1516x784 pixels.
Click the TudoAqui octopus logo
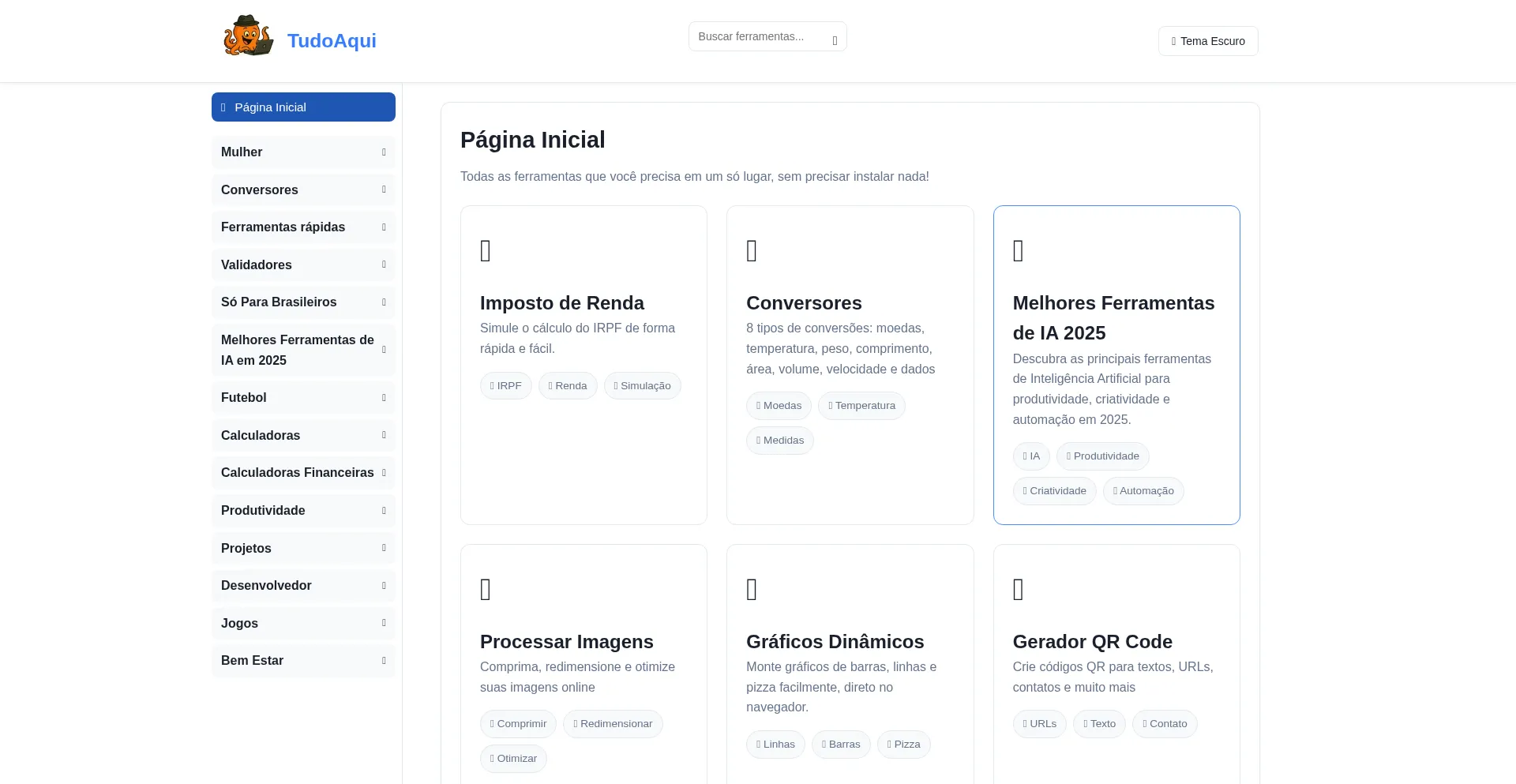[x=249, y=36]
